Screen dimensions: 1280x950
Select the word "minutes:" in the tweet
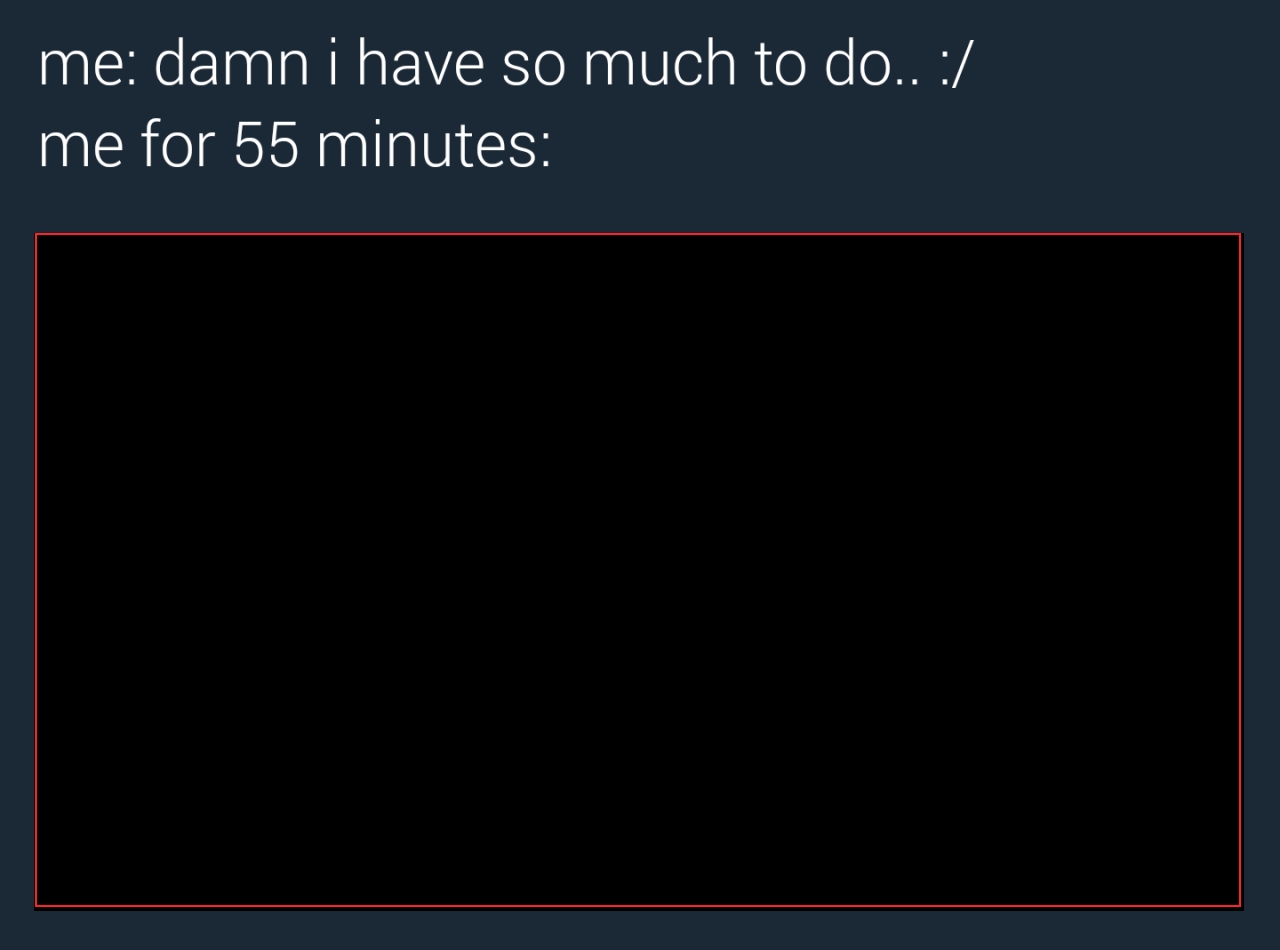(x=434, y=145)
